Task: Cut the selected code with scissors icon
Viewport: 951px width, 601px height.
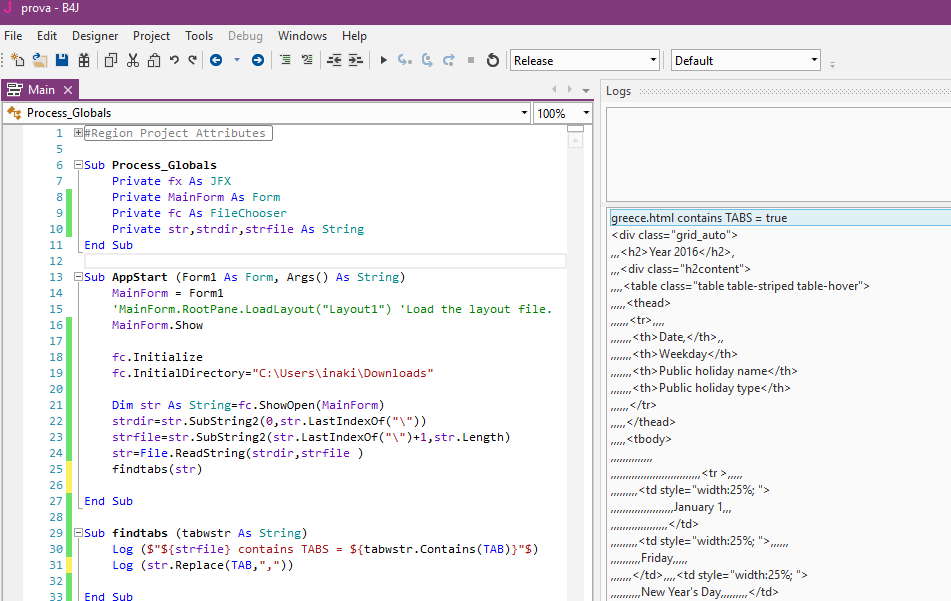Action: [x=133, y=60]
